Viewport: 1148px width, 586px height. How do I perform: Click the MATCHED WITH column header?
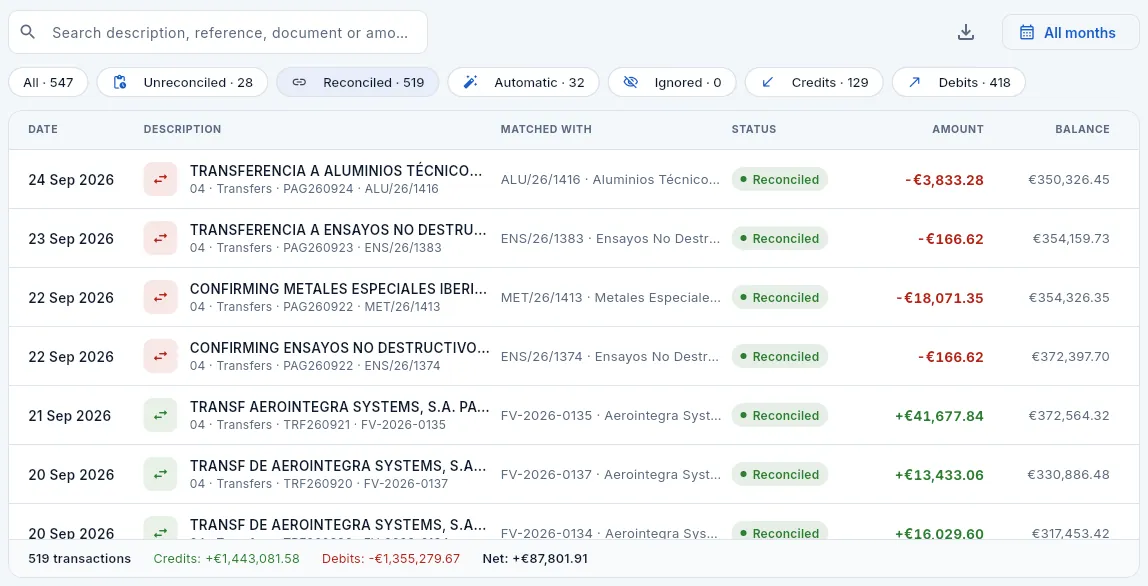tap(546, 129)
